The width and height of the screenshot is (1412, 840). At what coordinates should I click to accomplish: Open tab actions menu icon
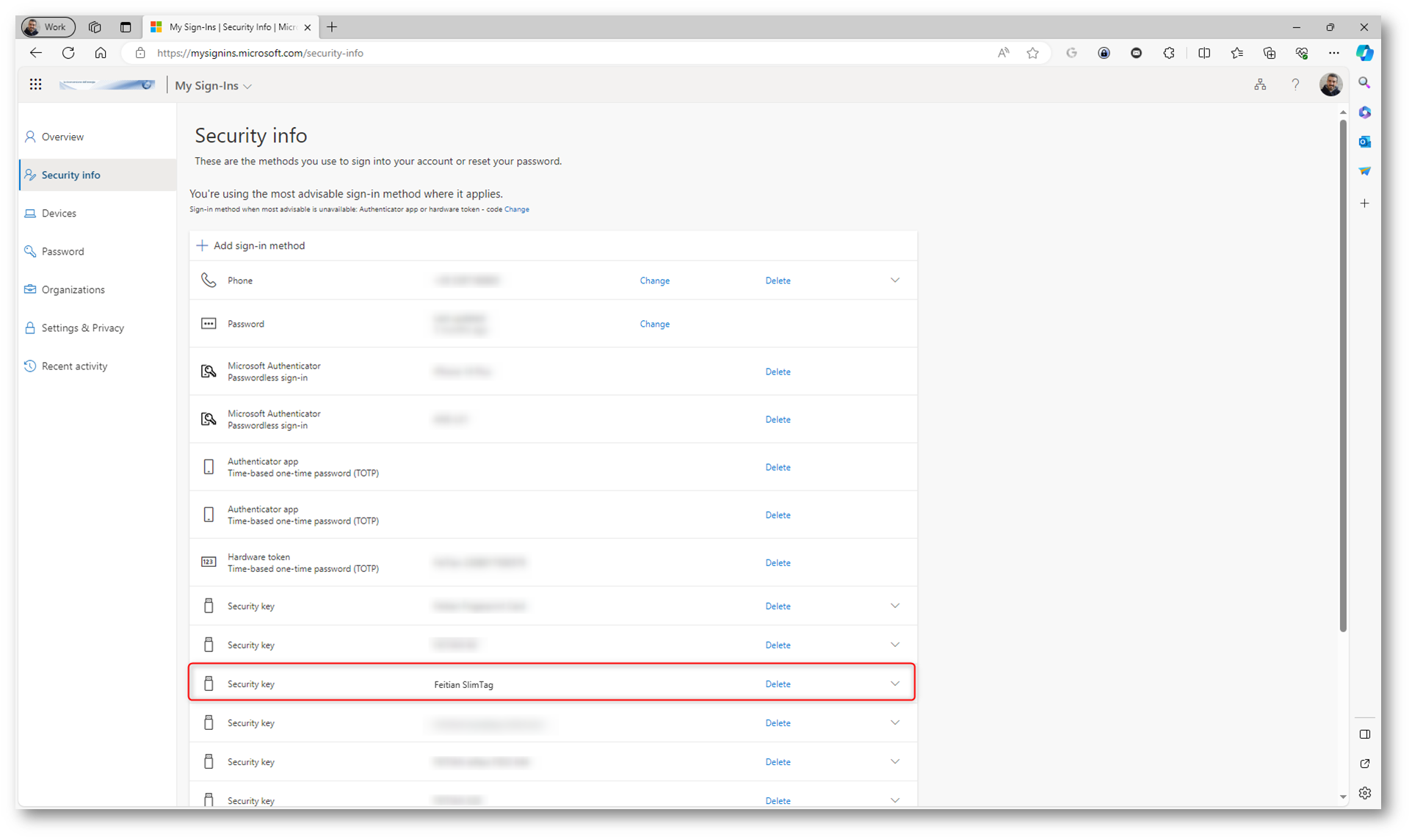(126, 27)
